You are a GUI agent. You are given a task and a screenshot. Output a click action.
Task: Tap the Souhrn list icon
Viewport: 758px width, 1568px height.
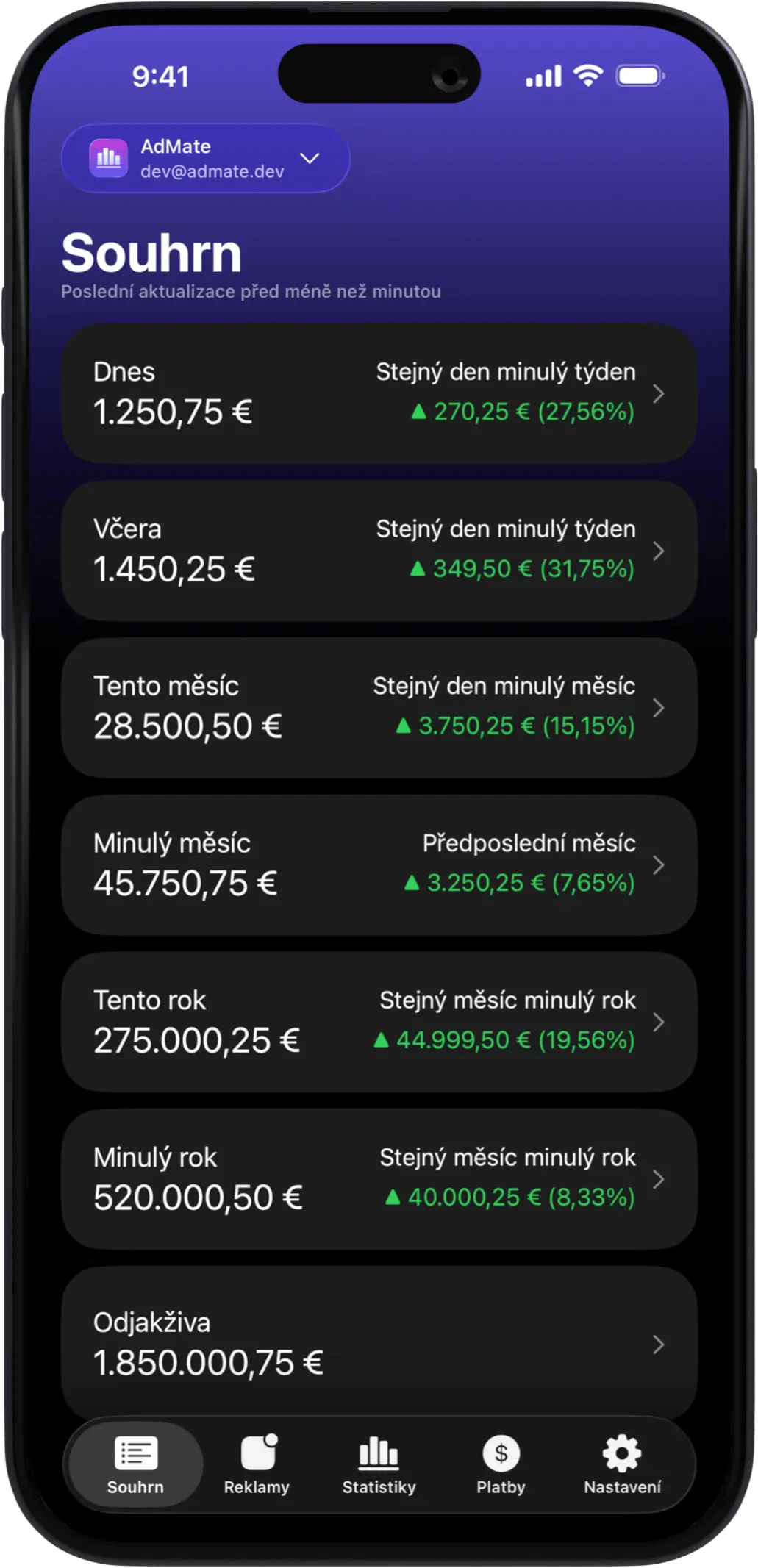tap(136, 1453)
